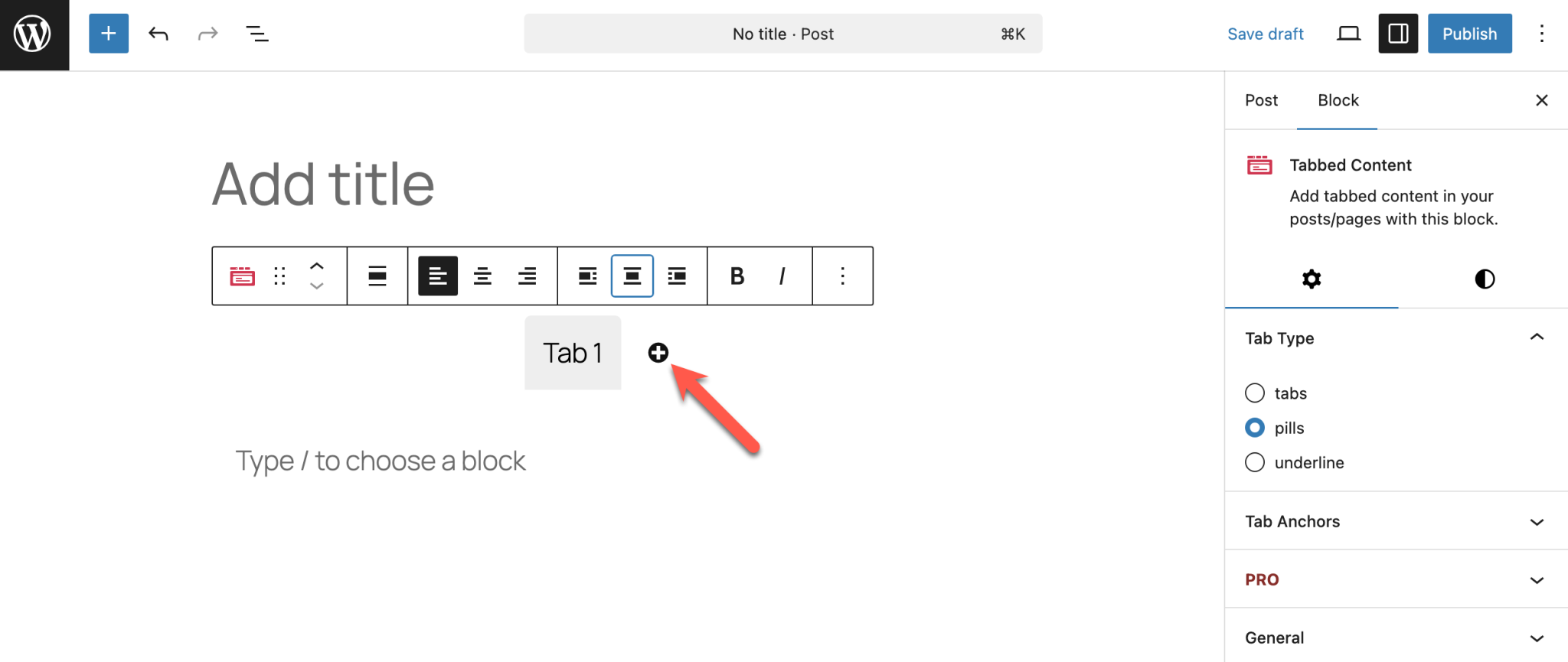Publish the post

1468,33
